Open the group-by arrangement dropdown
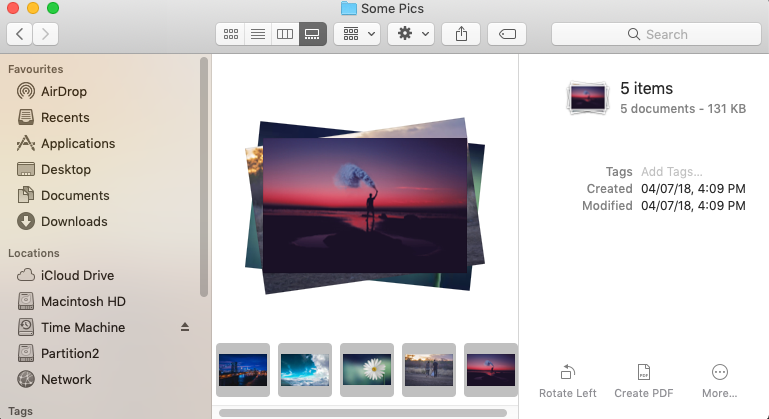This screenshot has width=769, height=419. pos(357,34)
